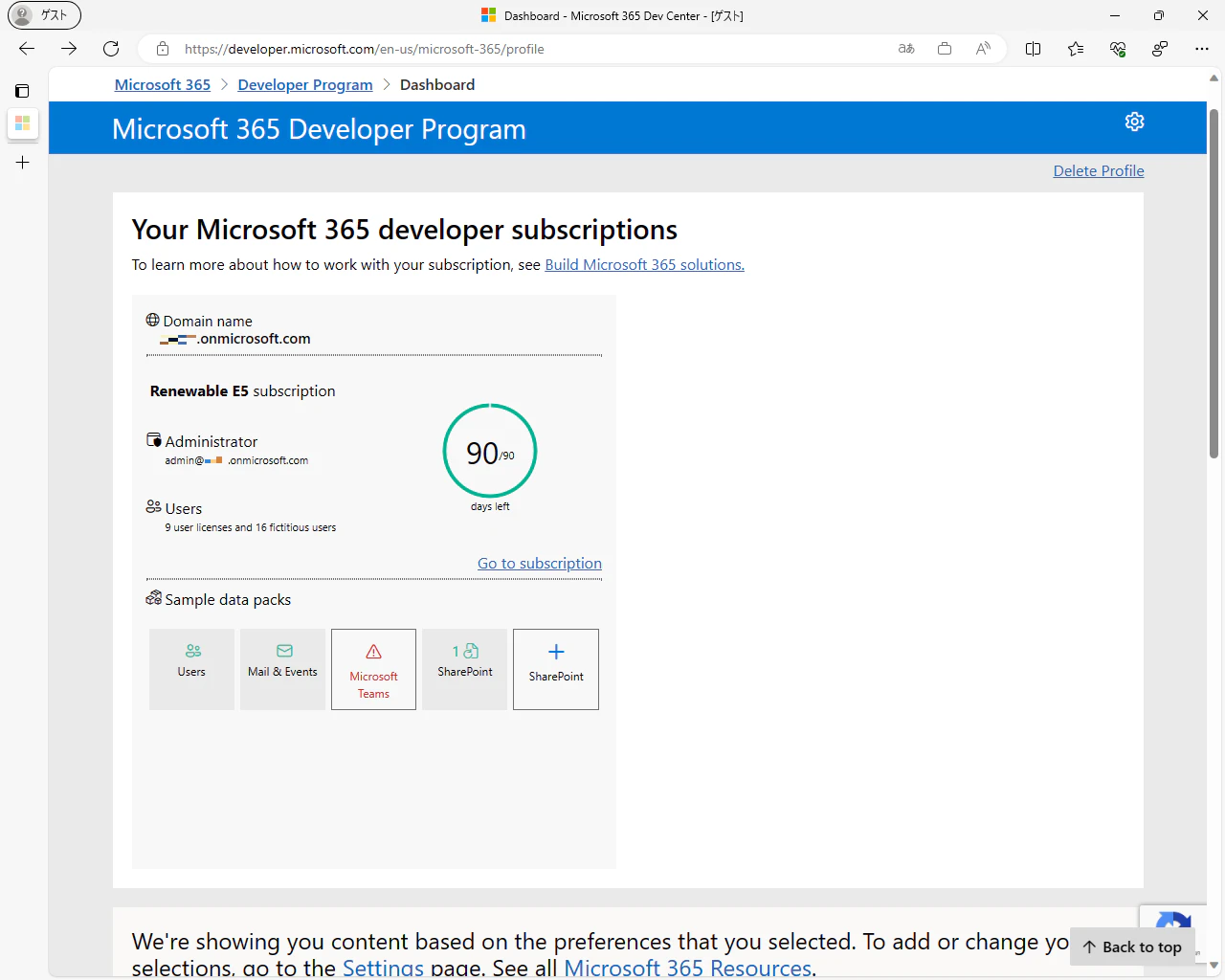The height and width of the screenshot is (980, 1225).
Task: Open the guest profile button
Action: tap(44, 15)
